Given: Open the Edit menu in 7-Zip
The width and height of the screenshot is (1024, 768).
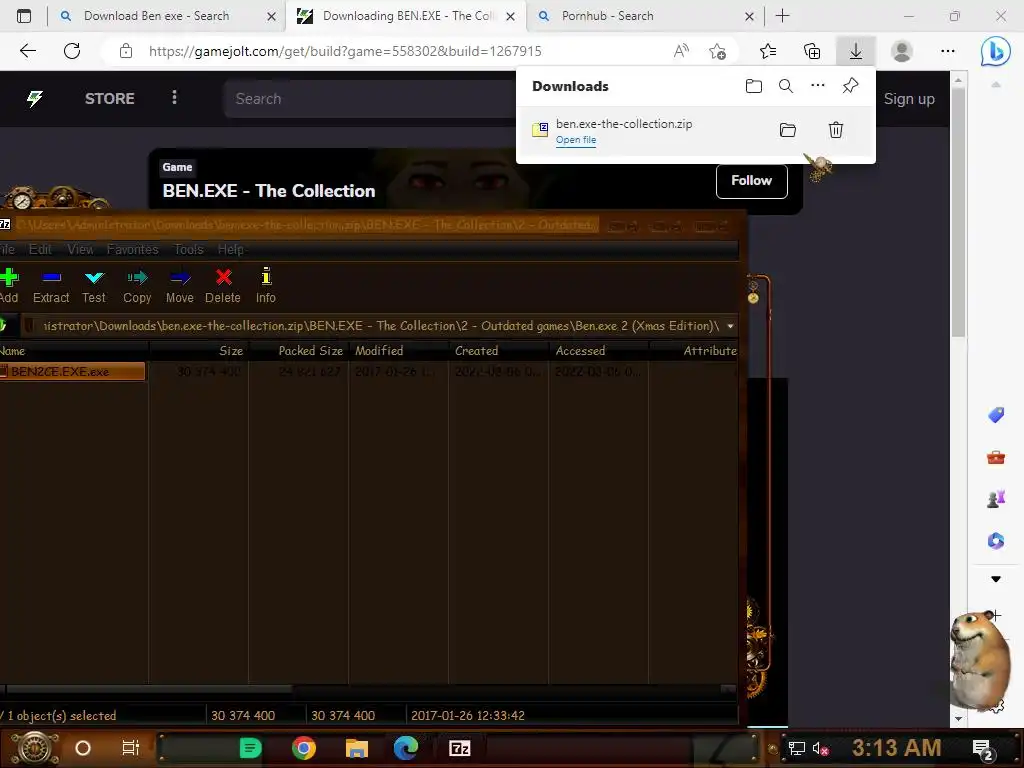Looking at the screenshot, I should click(x=40, y=249).
